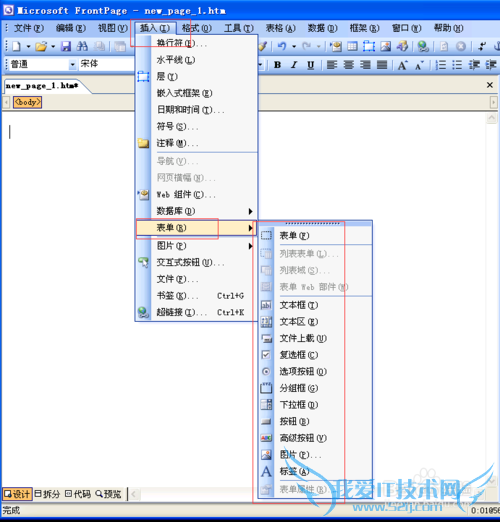Viewport: 500px width, 522px height.
Task: Open the 框架(R) menu
Action: tap(364, 28)
